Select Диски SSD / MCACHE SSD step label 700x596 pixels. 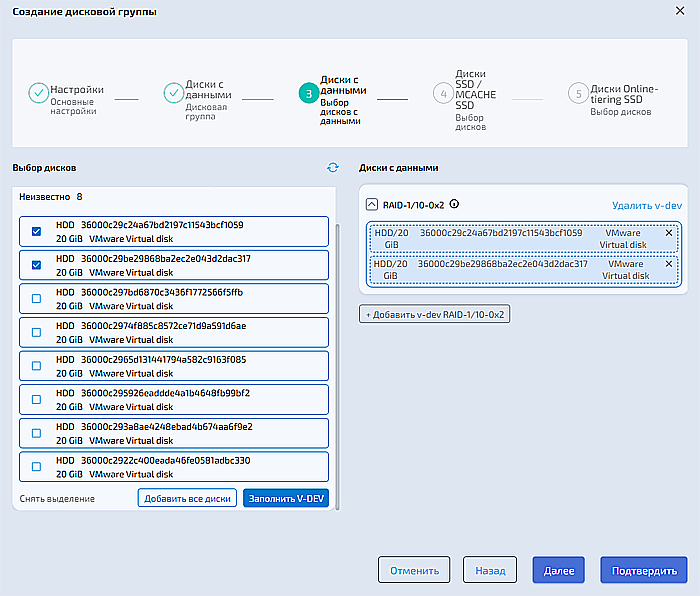(475, 89)
